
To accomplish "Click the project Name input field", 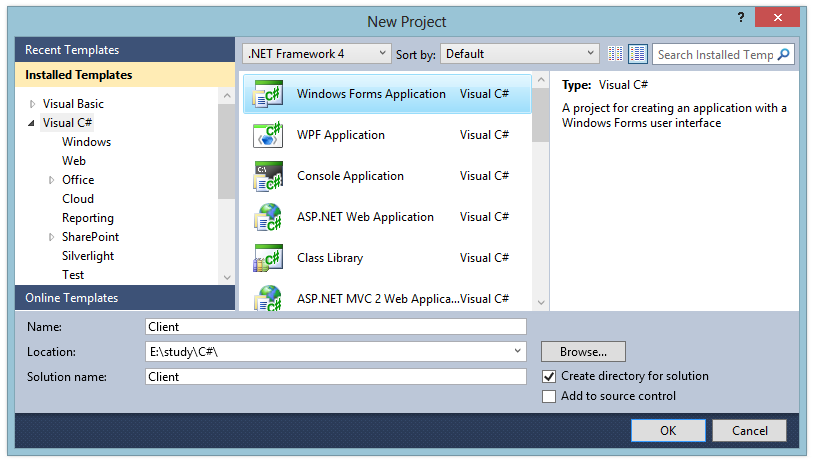I will (x=335, y=327).
